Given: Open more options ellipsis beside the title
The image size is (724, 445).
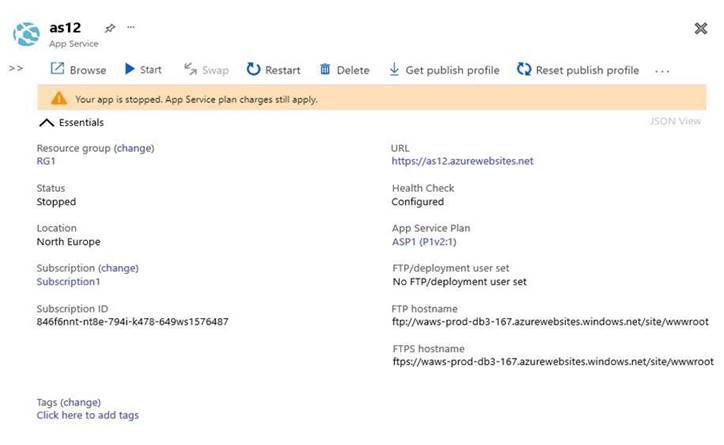Looking at the screenshot, I should pyautogui.click(x=131, y=28).
